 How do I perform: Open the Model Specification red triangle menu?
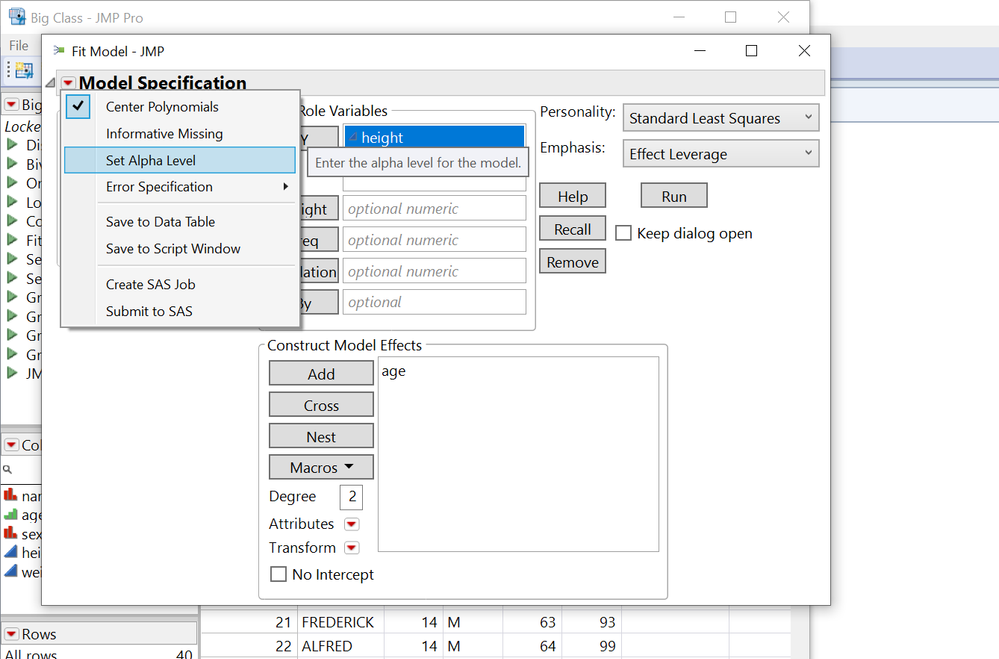pos(68,83)
